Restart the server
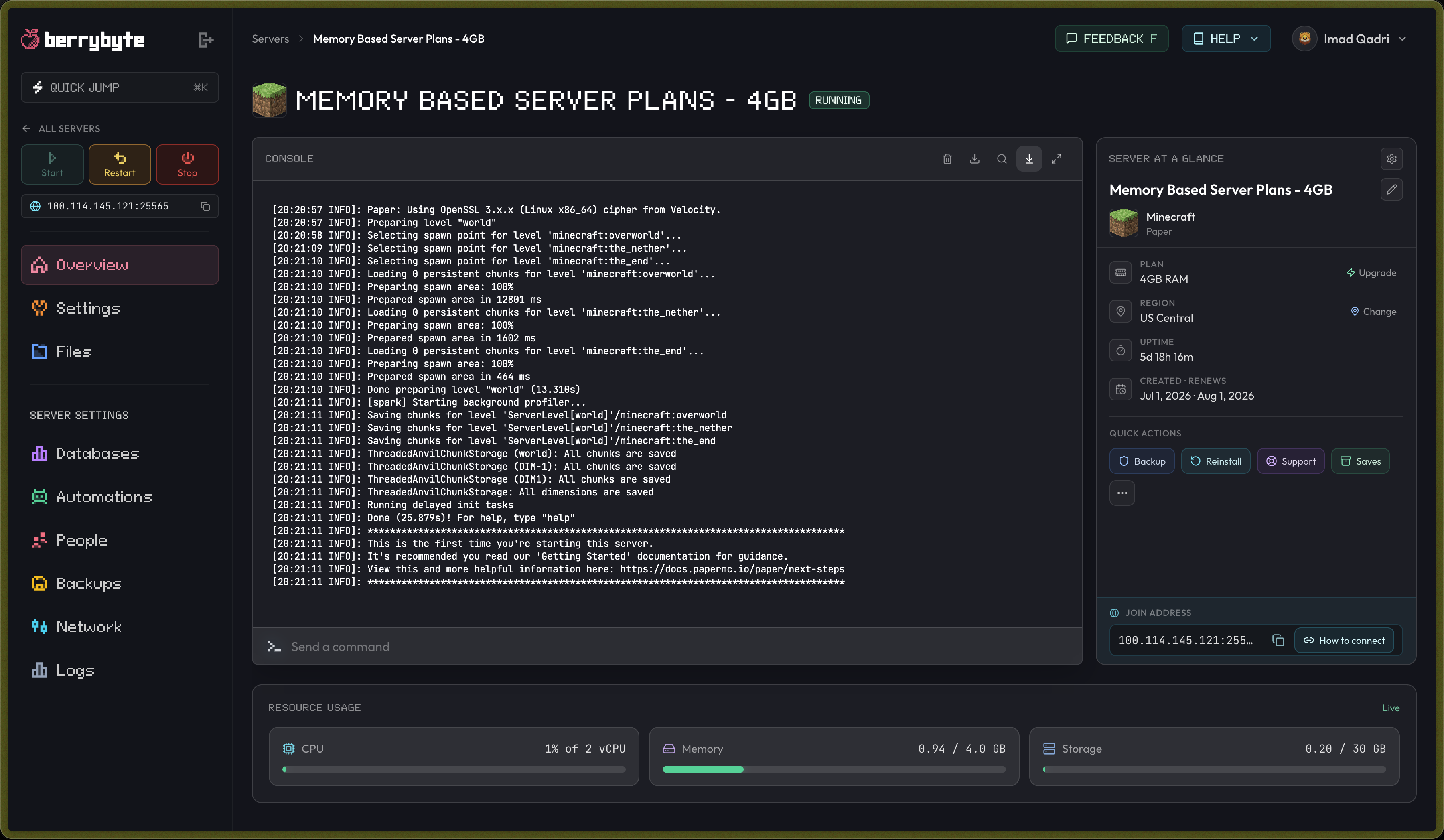Viewport: 1444px width, 840px height. (x=120, y=164)
